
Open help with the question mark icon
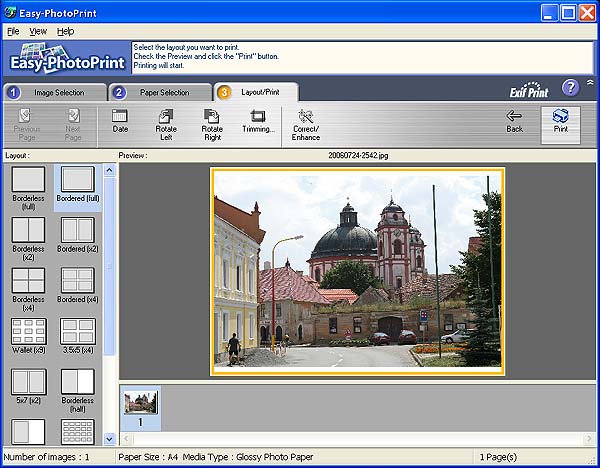[x=571, y=87]
